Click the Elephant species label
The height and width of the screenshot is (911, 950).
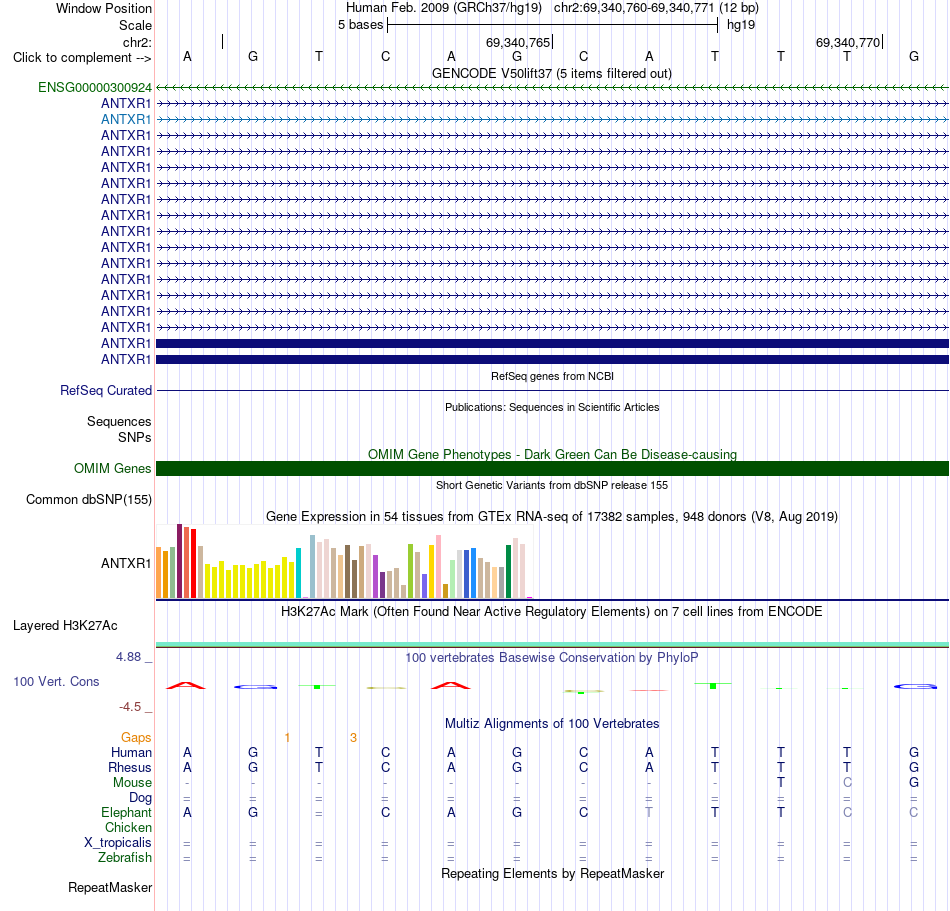click(x=127, y=813)
